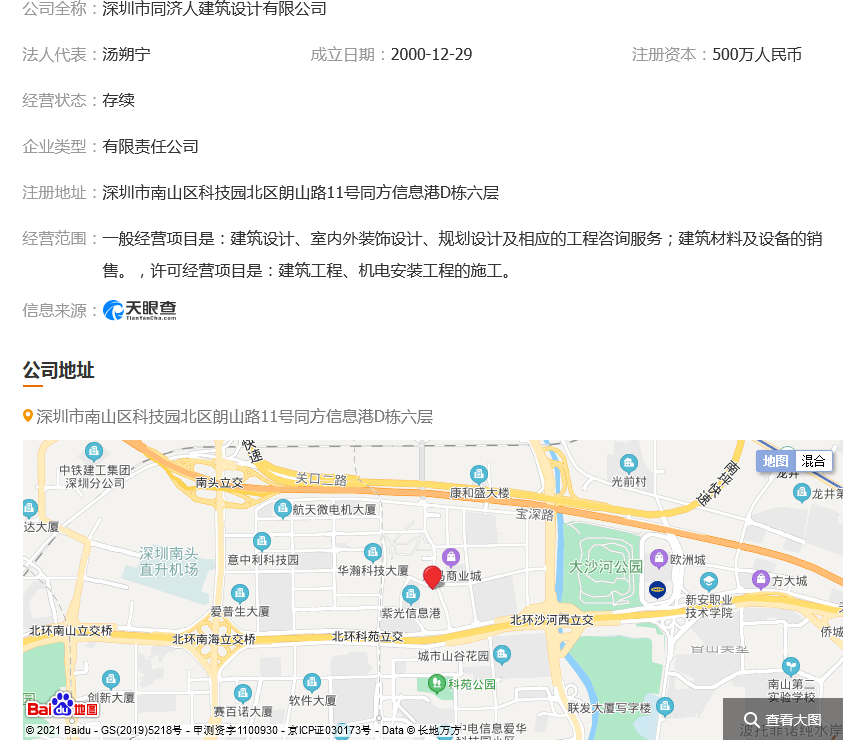Viewport: 852px width, 748px height.
Task: Click the 北环科苑立交 road label
Action: pos(368,636)
